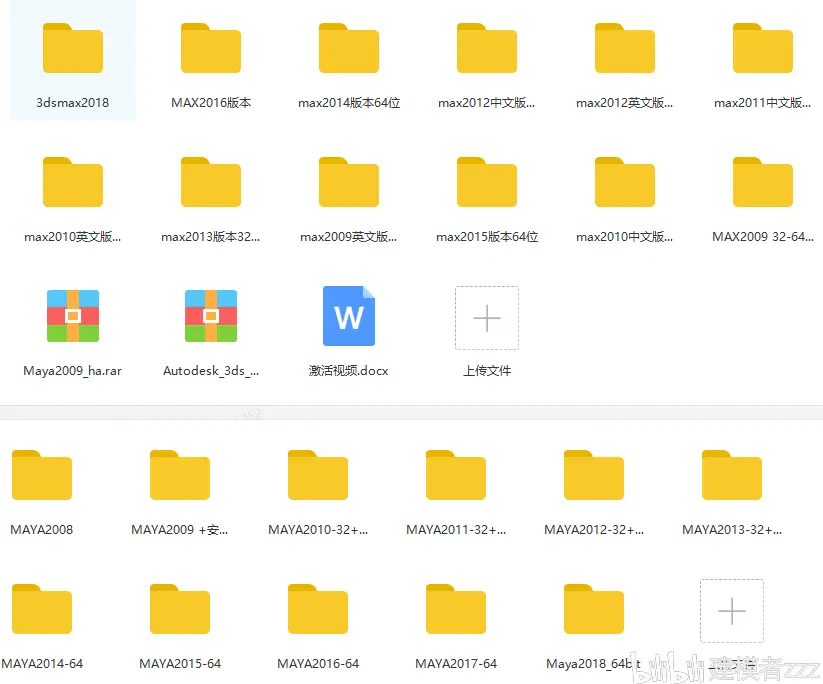Click the max2013版本32 folder icon
The image size is (823, 684).
point(211,182)
